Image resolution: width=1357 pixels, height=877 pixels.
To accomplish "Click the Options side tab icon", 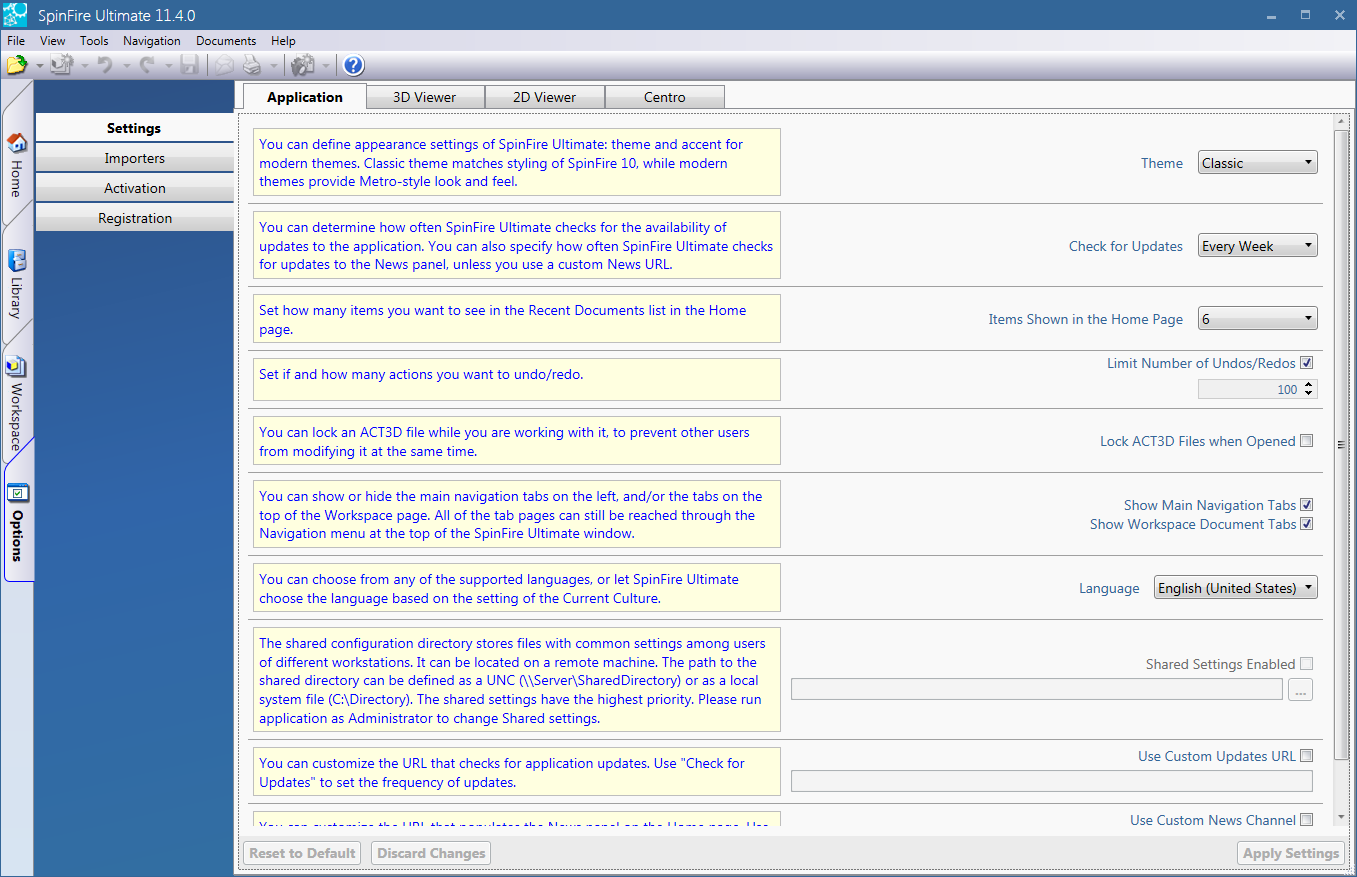I will click(x=17, y=493).
